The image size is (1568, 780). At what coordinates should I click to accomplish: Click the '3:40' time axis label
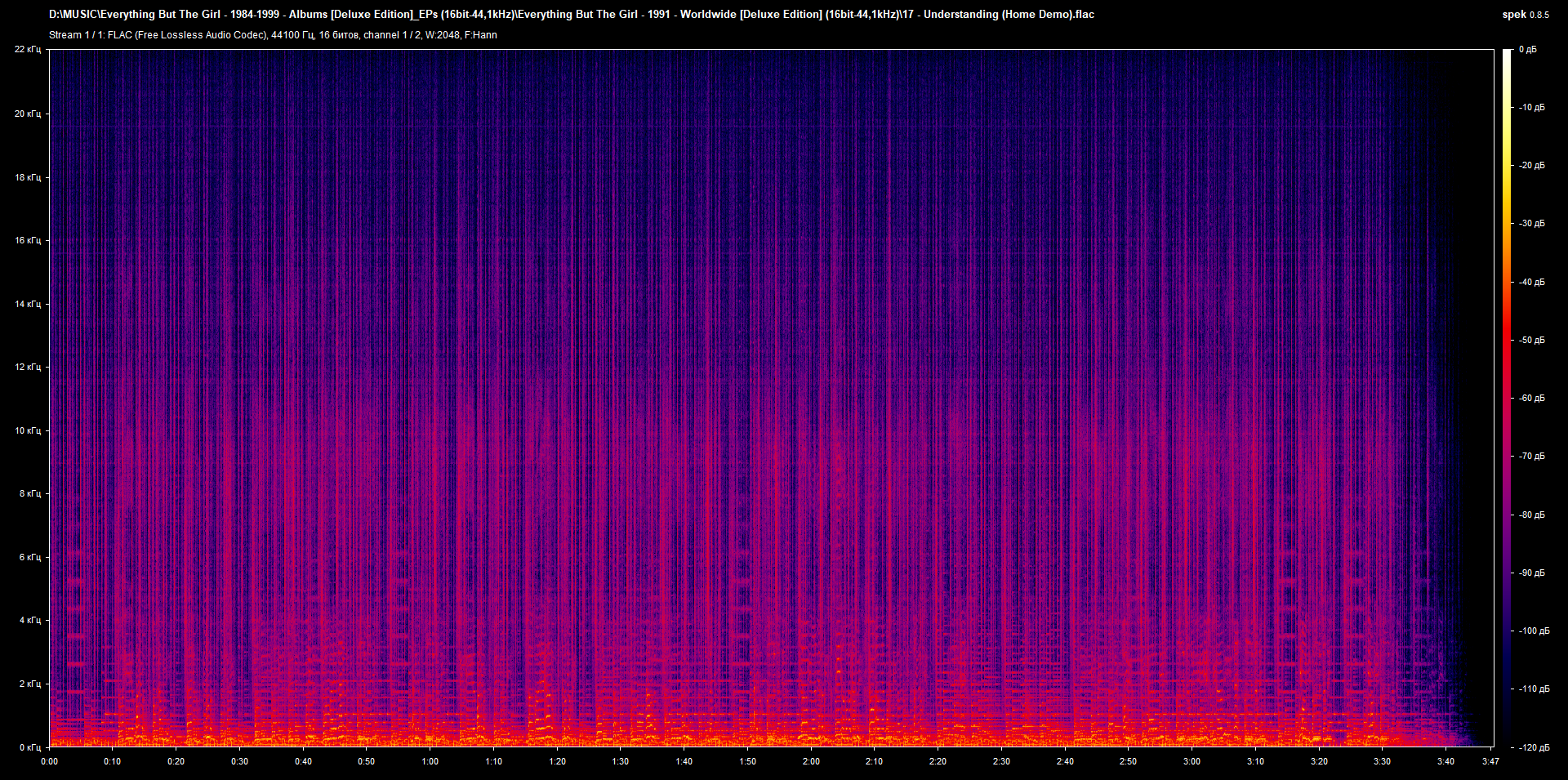[1445, 761]
